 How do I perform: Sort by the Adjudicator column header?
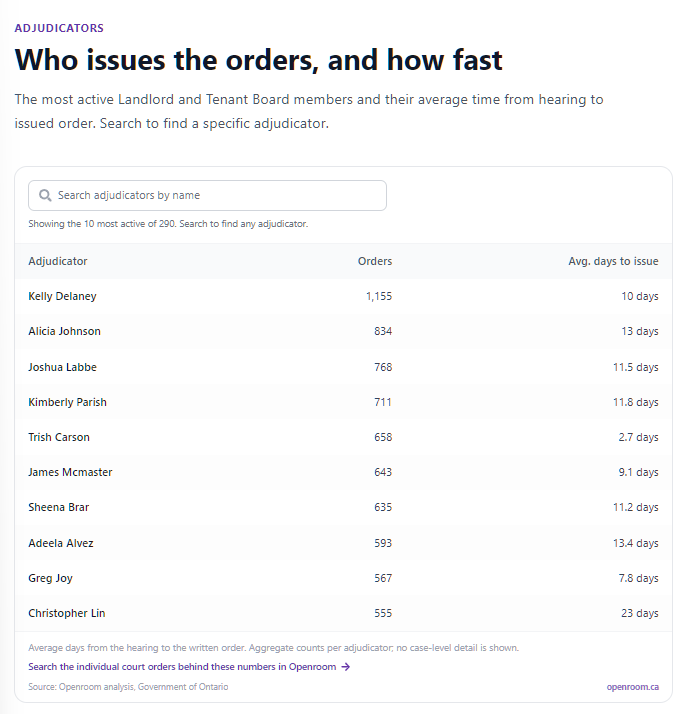(58, 261)
